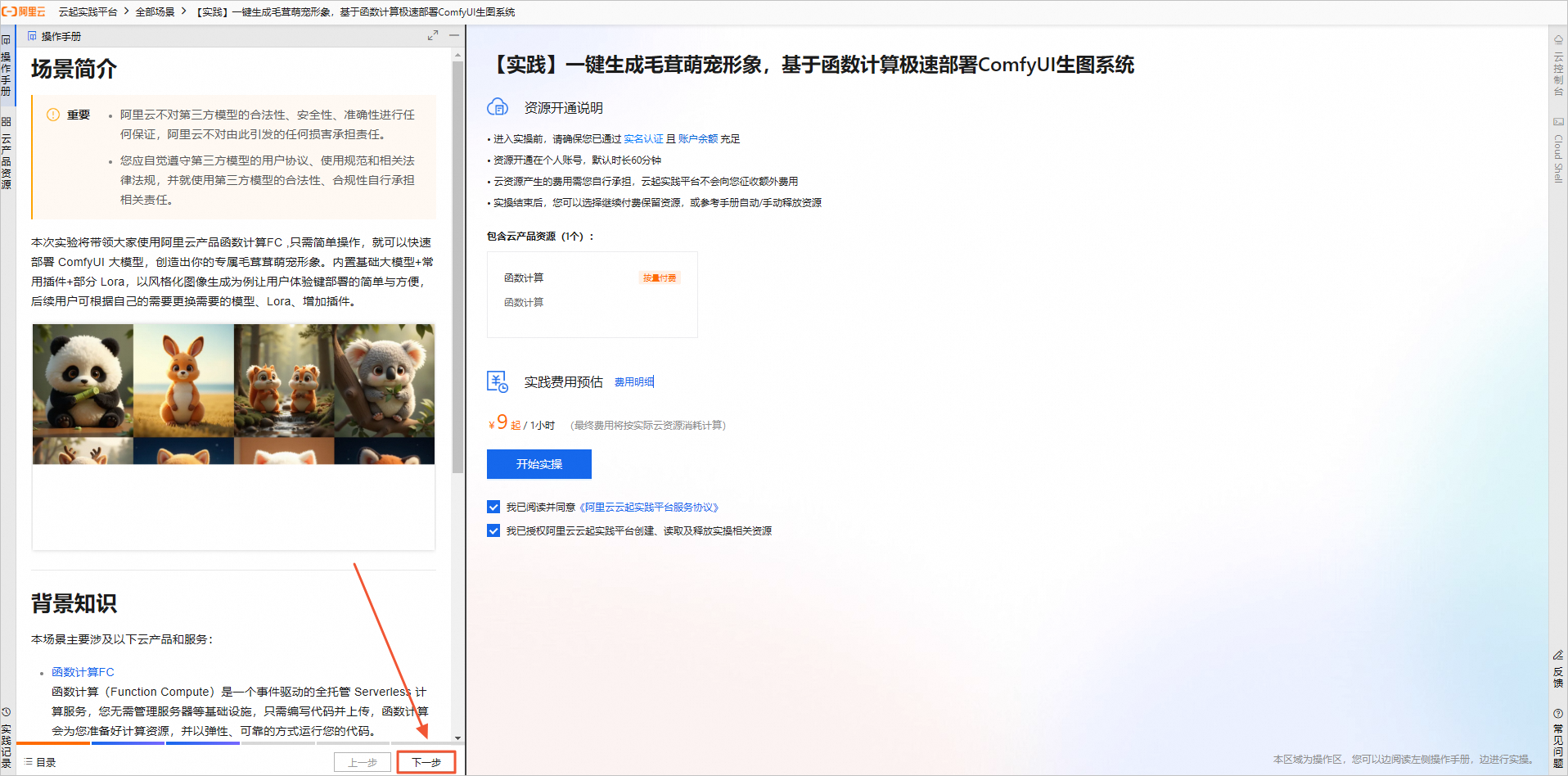
Task: Toggle the service agreement checkbox
Action: tap(493, 507)
